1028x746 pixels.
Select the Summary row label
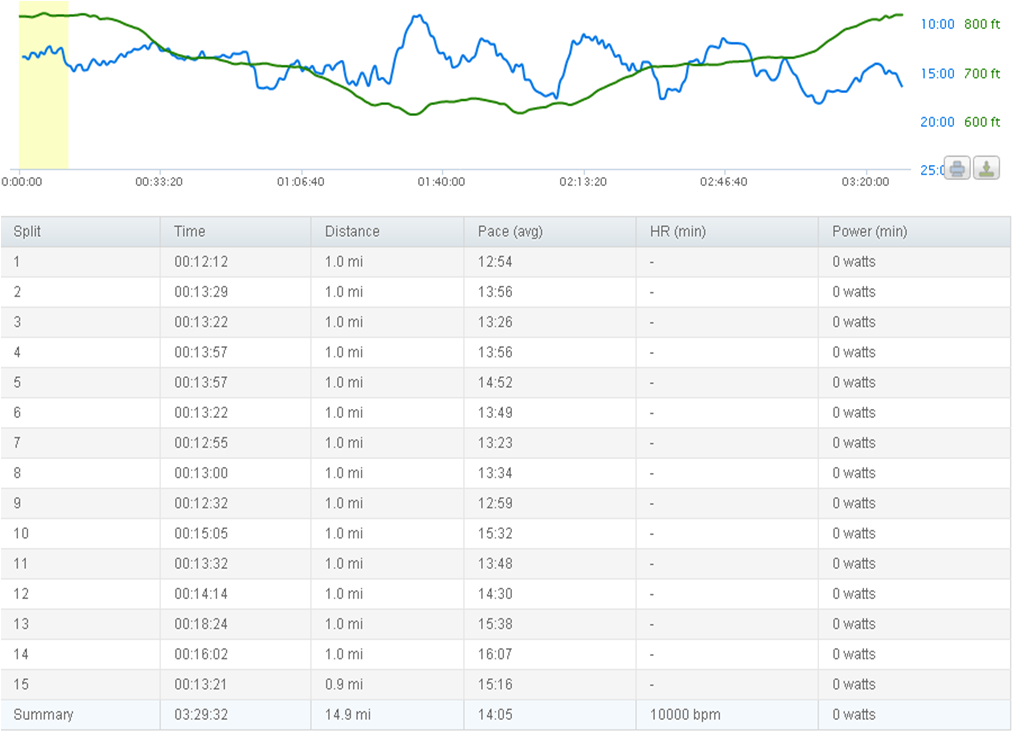coord(43,714)
